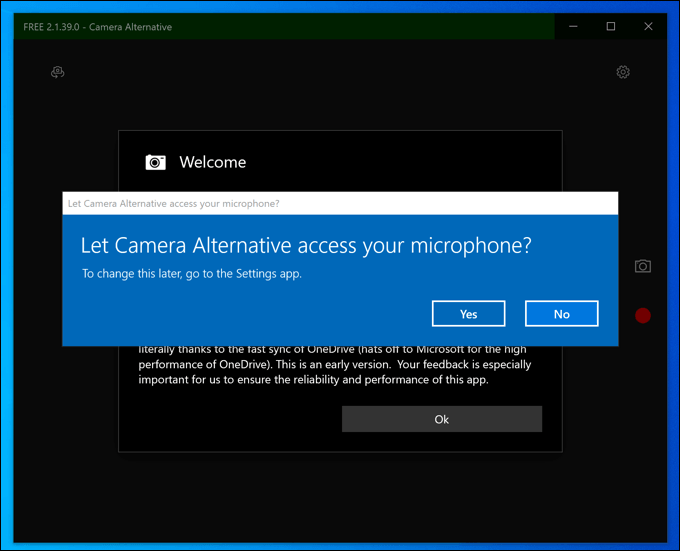The image size is (680, 551).
Task: Start recording with the red record button
Action: click(x=643, y=315)
